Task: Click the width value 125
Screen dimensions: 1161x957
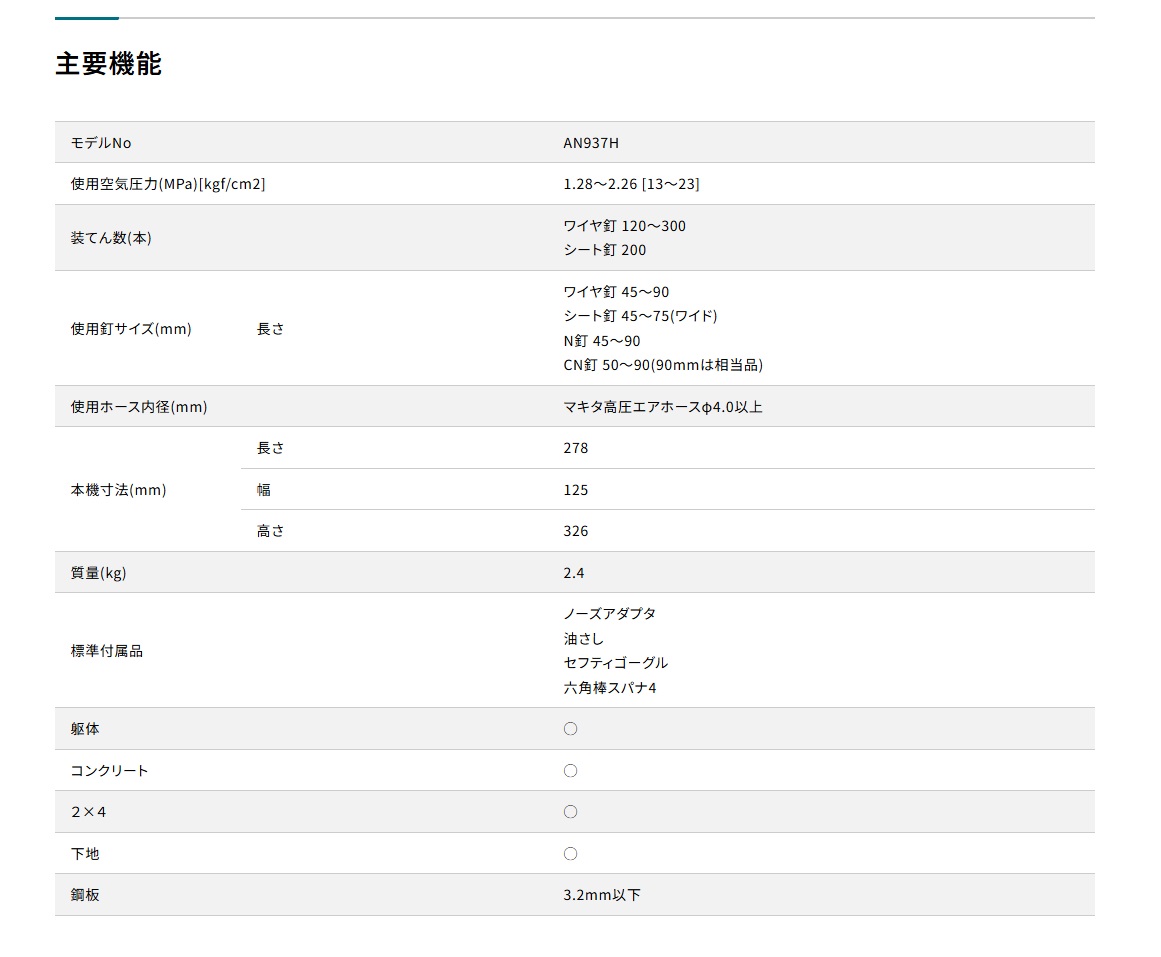Action: (576, 490)
